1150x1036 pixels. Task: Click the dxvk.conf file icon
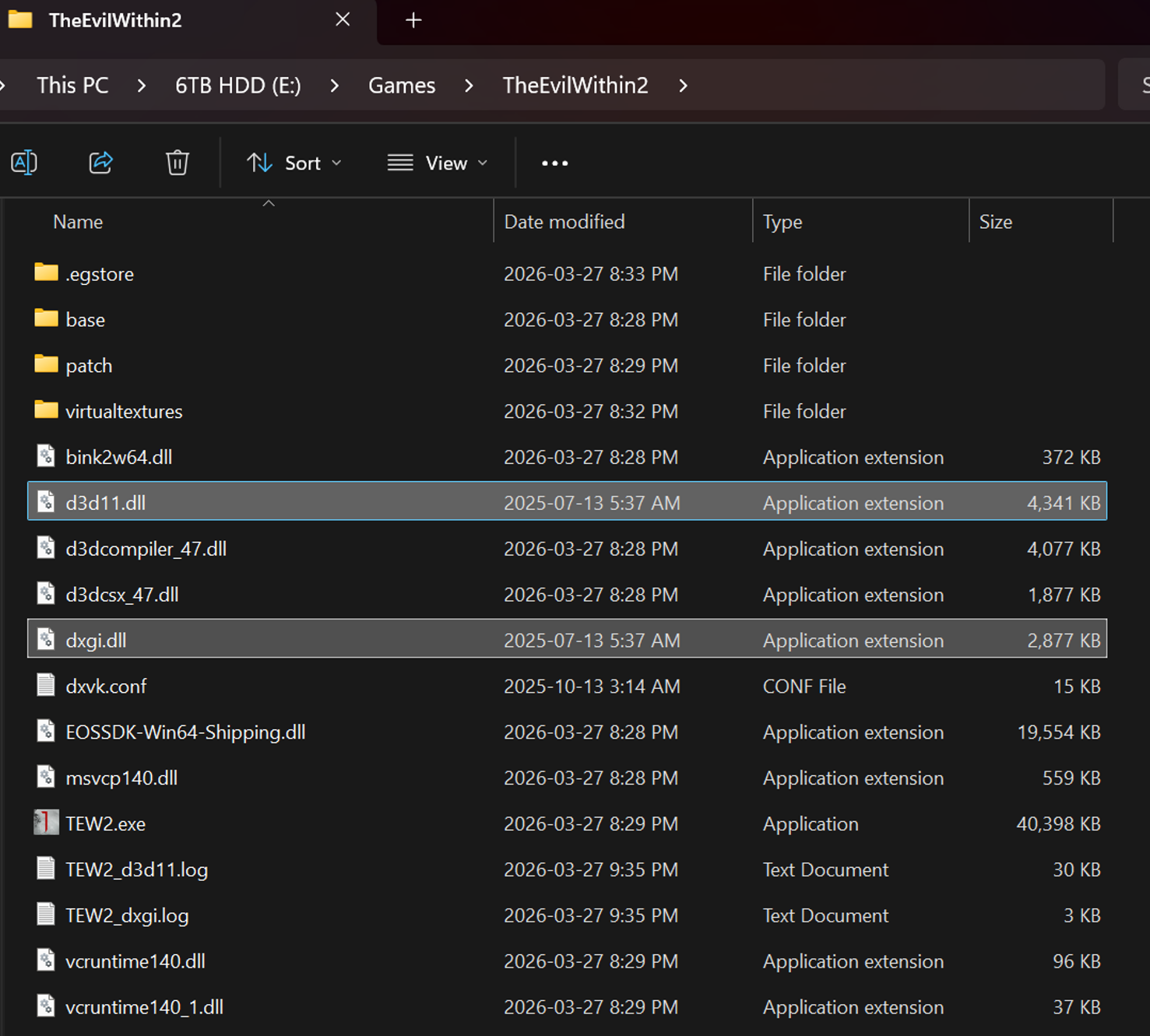point(47,685)
